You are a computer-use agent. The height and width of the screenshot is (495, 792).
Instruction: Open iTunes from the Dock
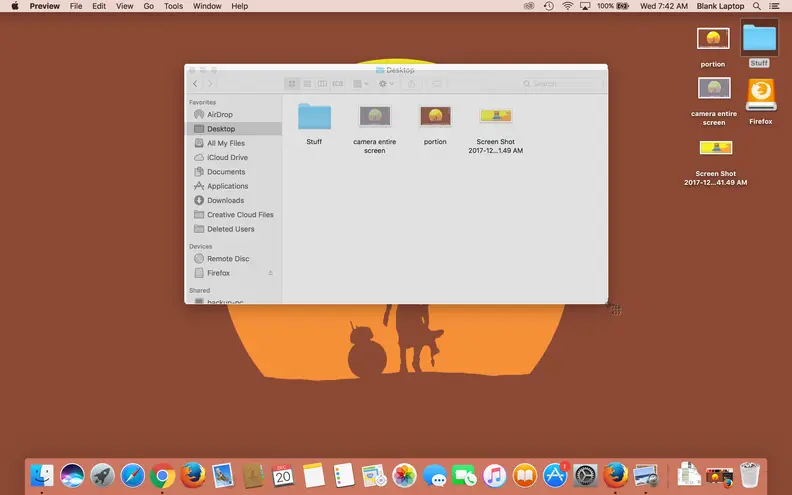[x=494, y=475]
